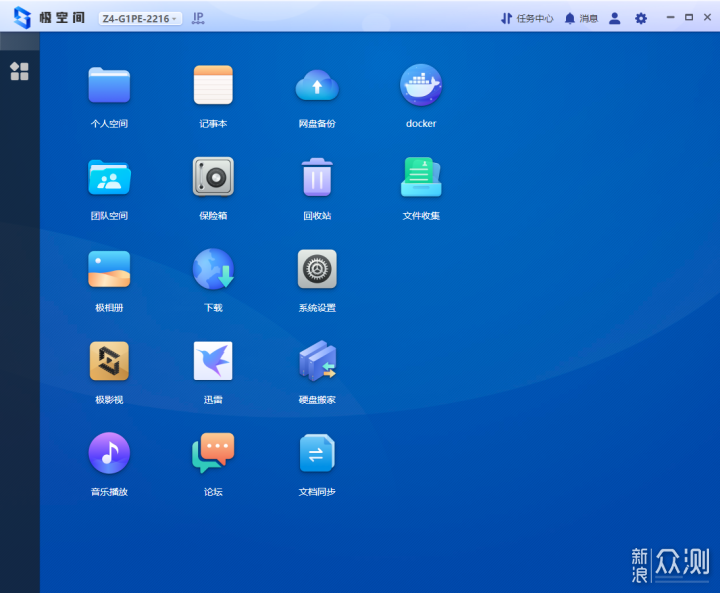This screenshot has width=720, height=593.
Task: Open the 回收站 recycle bin
Action: pyautogui.click(x=317, y=177)
